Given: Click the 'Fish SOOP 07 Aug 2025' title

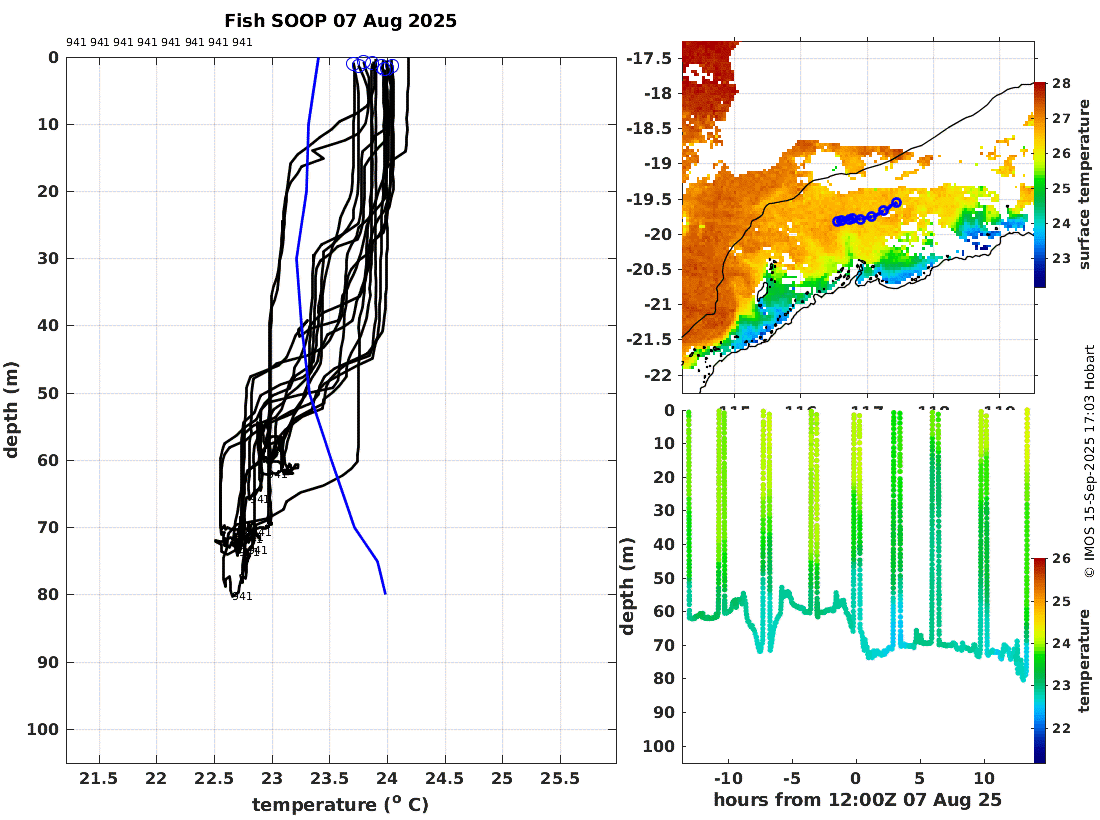Looking at the screenshot, I should point(340,20).
